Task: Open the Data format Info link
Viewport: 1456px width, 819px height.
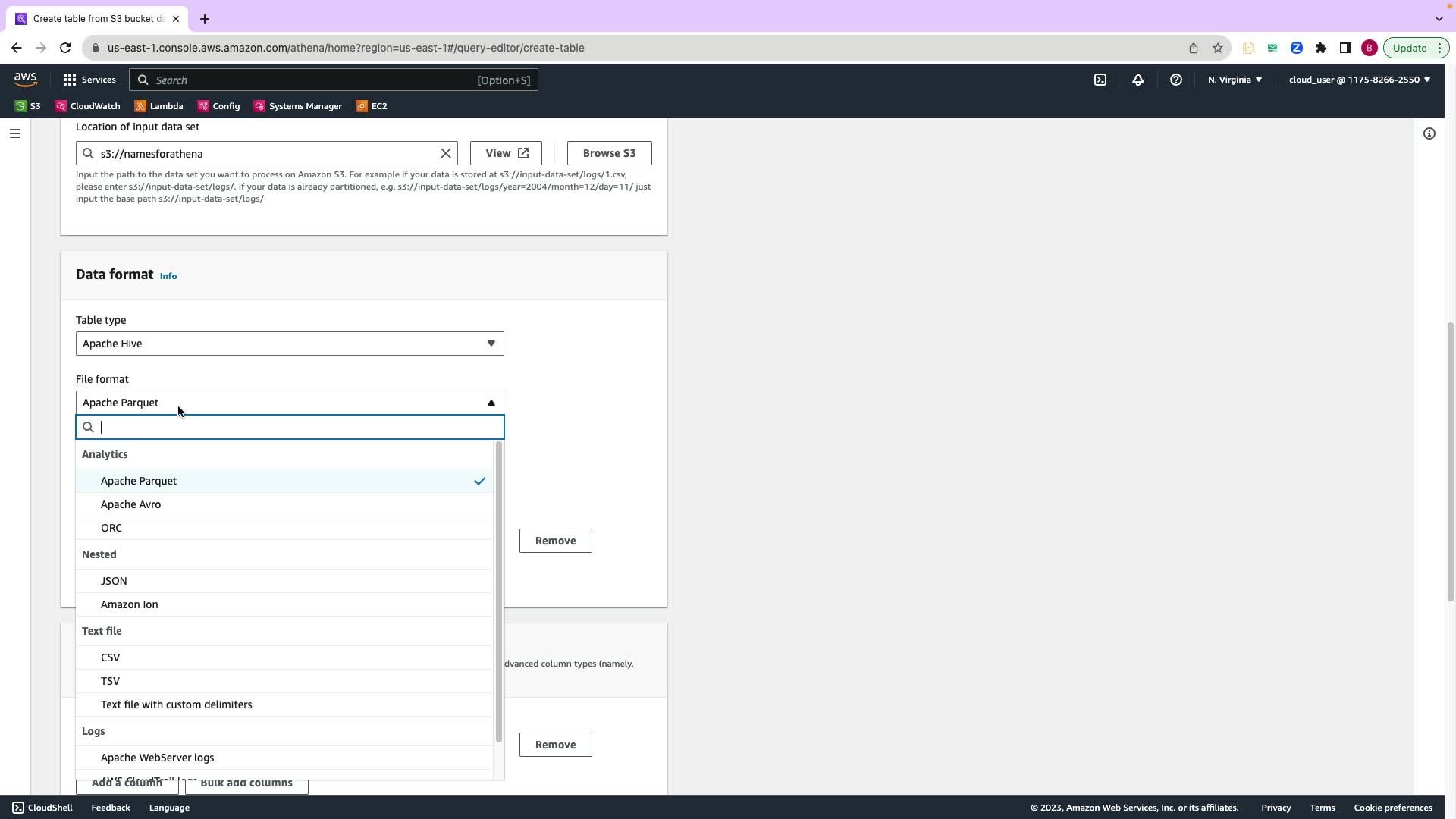Action: (x=168, y=276)
